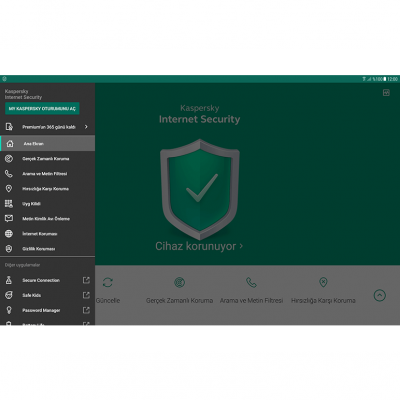The height and width of the screenshot is (400, 400).
Task: Click the reports icon at top right
Action: pyautogui.click(x=386, y=93)
